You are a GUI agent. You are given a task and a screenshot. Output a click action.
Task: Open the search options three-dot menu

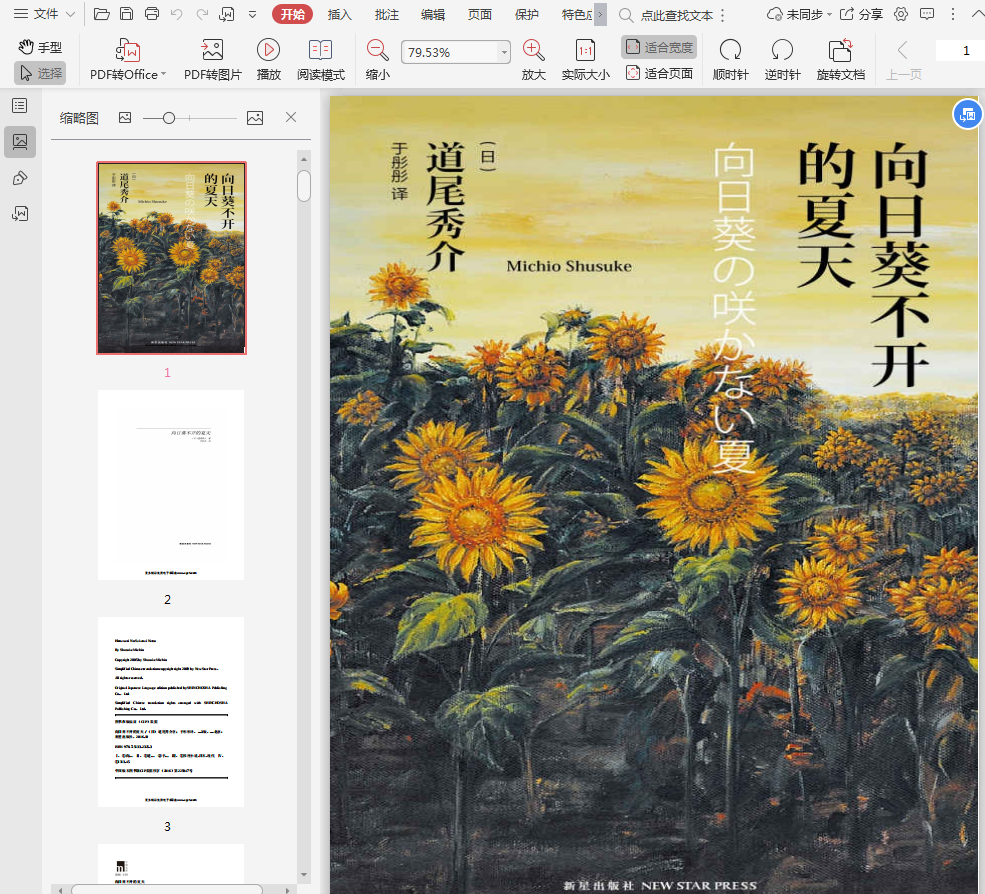(x=722, y=15)
